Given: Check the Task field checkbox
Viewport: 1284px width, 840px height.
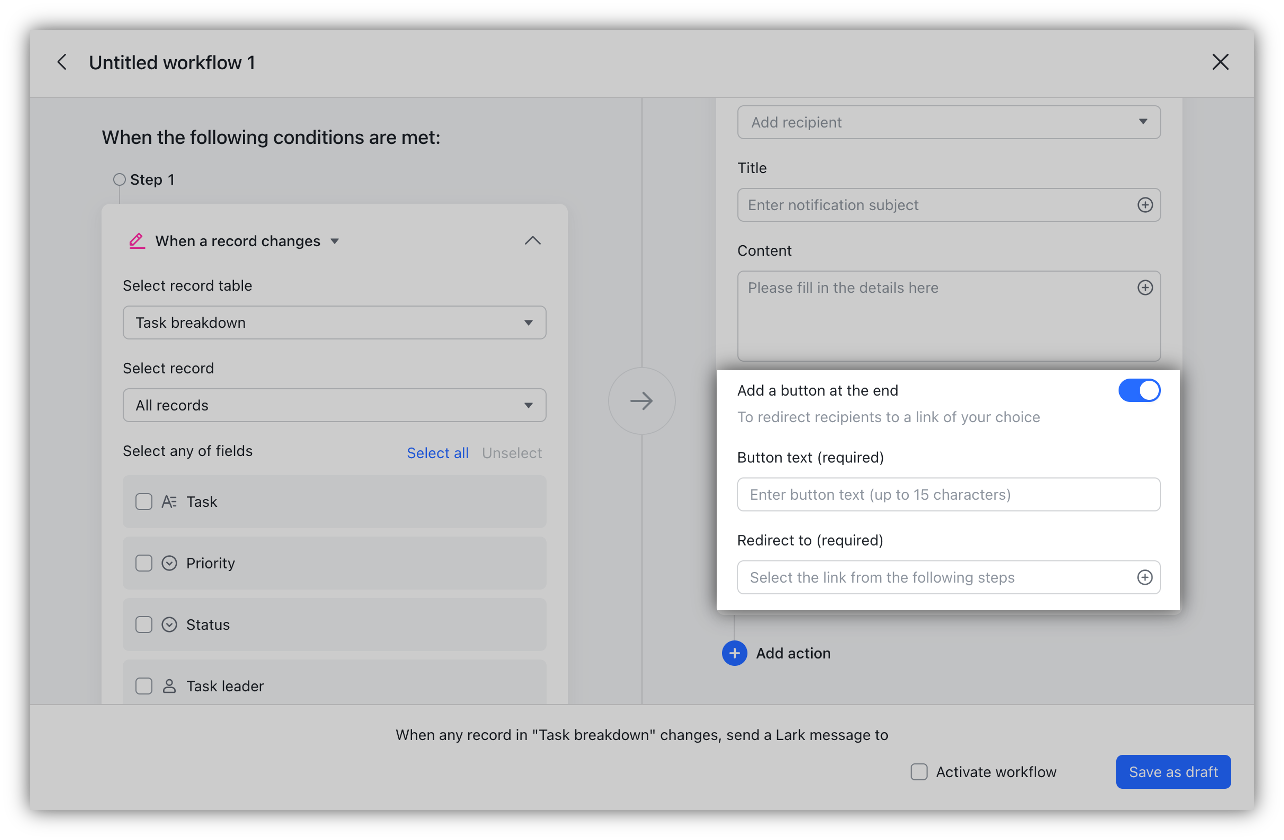Looking at the screenshot, I should click(144, 502).
